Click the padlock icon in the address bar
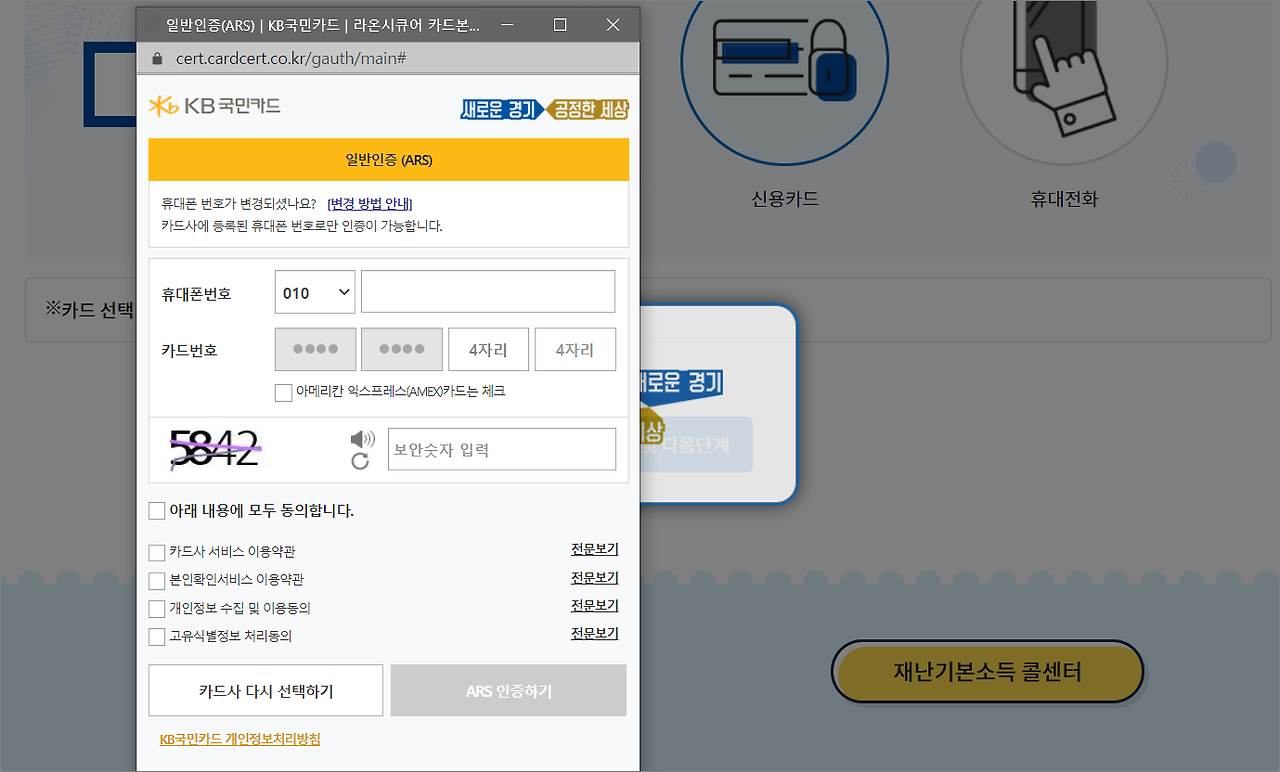The height and width of the screenshot is (772, 1280). tap(156, 59)
